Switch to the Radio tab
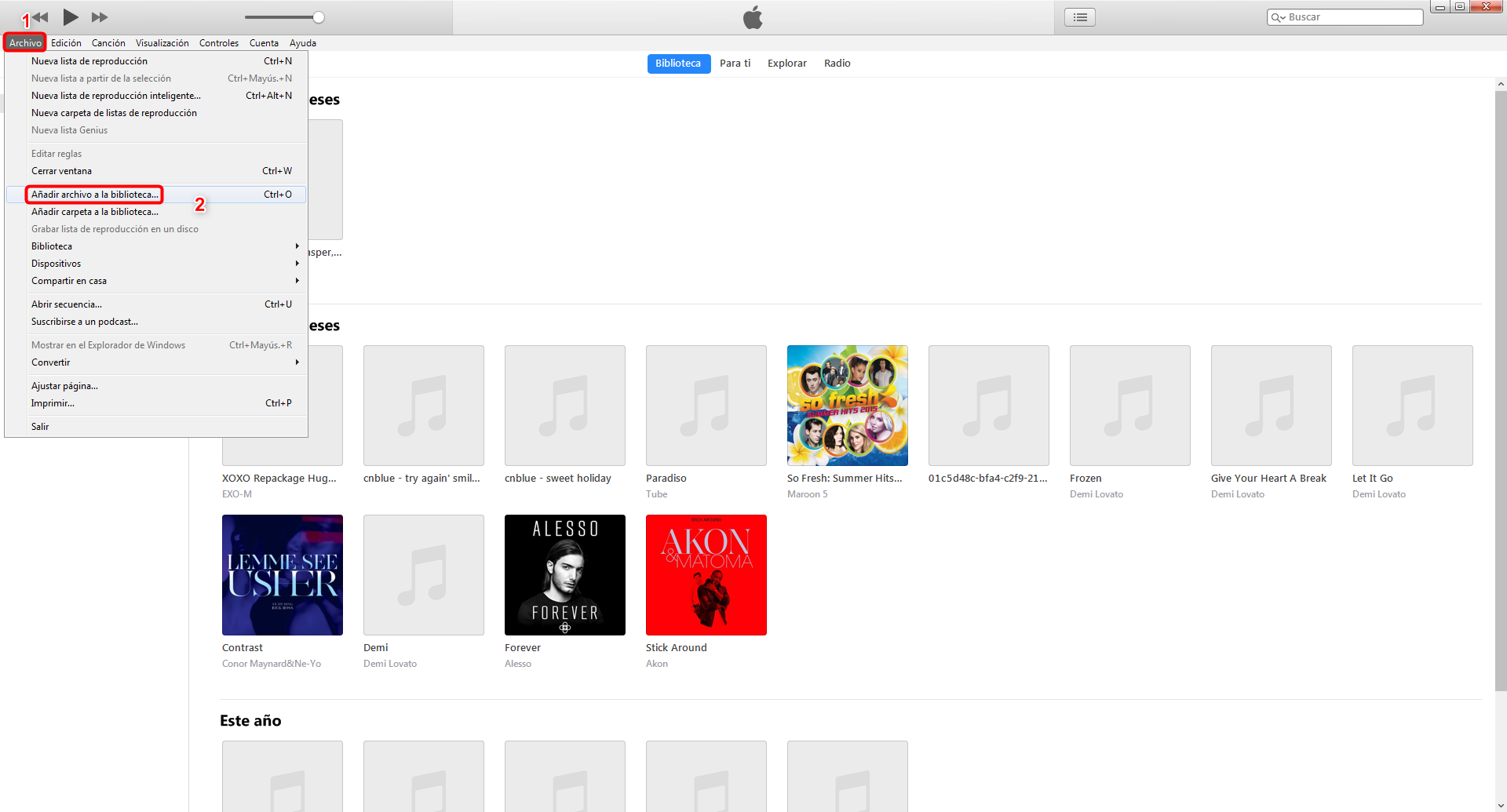Screen dimensions: 1507x812 [837, 64]
